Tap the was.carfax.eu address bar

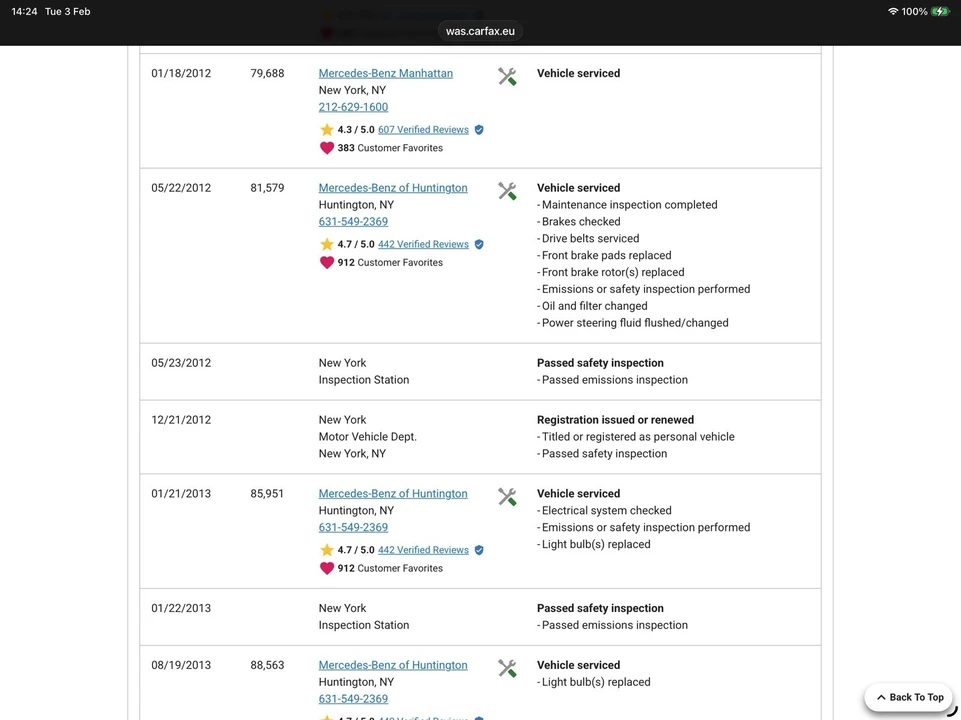[x=480, y=31]
